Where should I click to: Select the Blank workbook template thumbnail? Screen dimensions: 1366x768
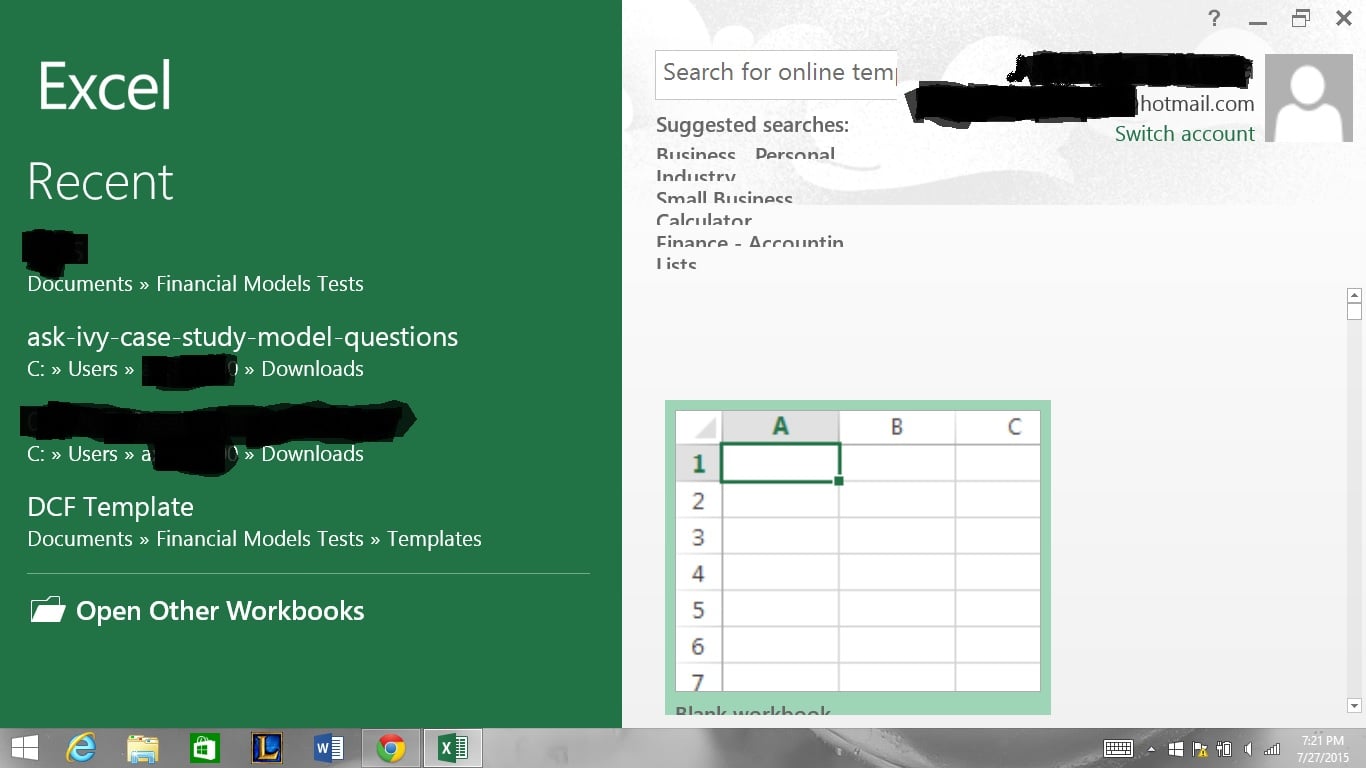pyautogui.click(x=857, y=552)
